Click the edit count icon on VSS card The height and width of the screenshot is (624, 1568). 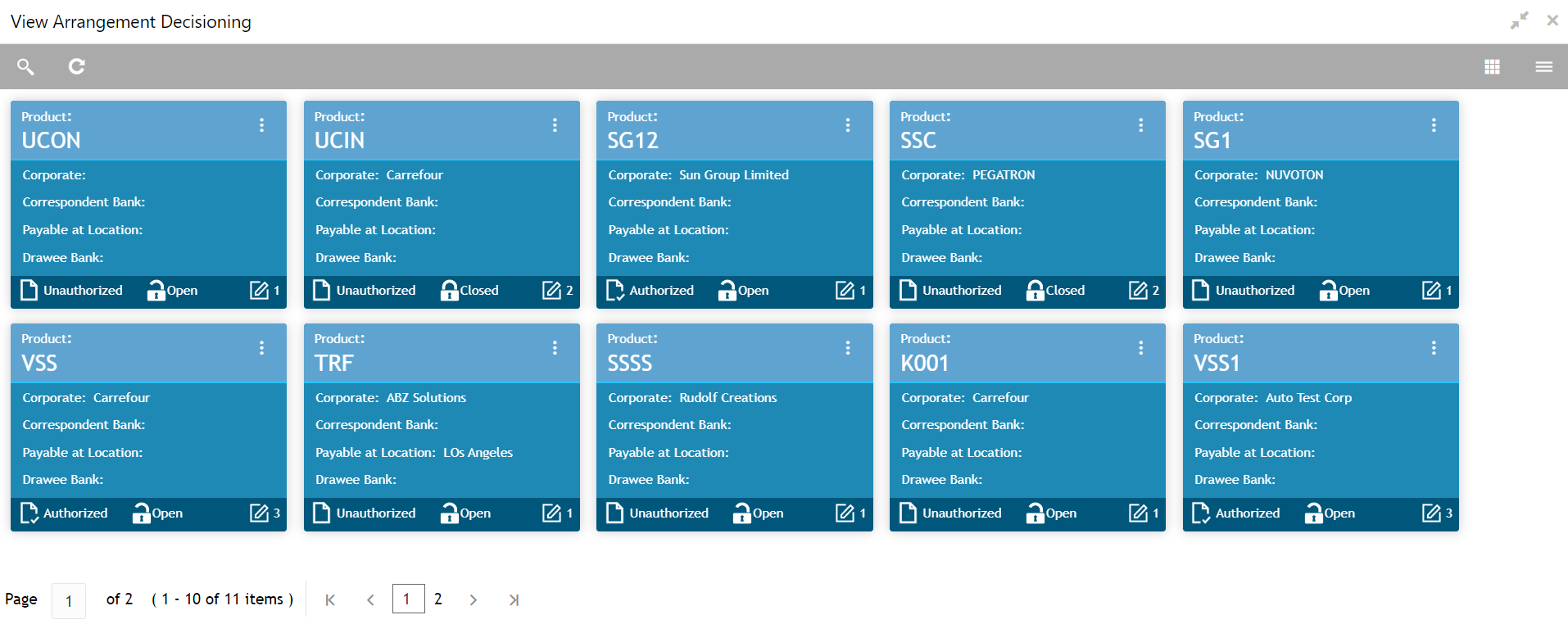pyautogui.click(x=259, y=513)
